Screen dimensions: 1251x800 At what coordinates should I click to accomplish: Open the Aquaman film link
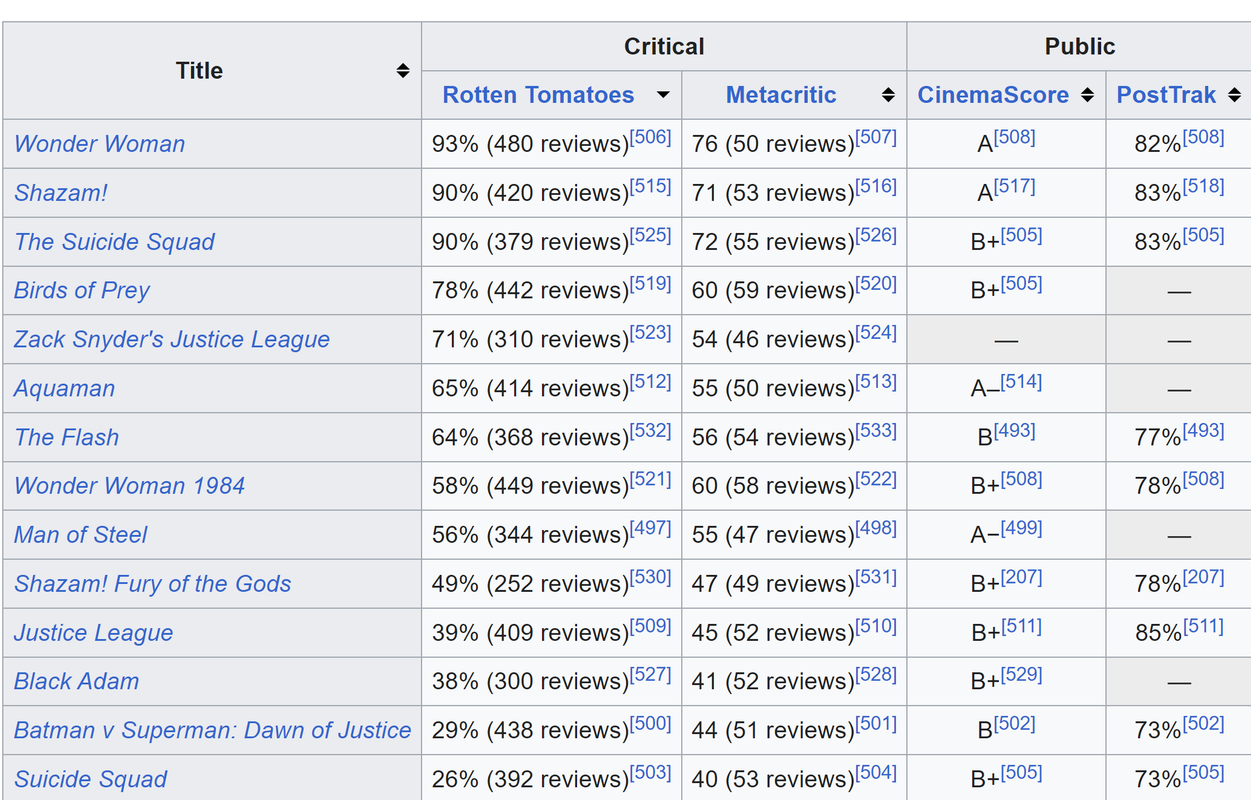64,389
